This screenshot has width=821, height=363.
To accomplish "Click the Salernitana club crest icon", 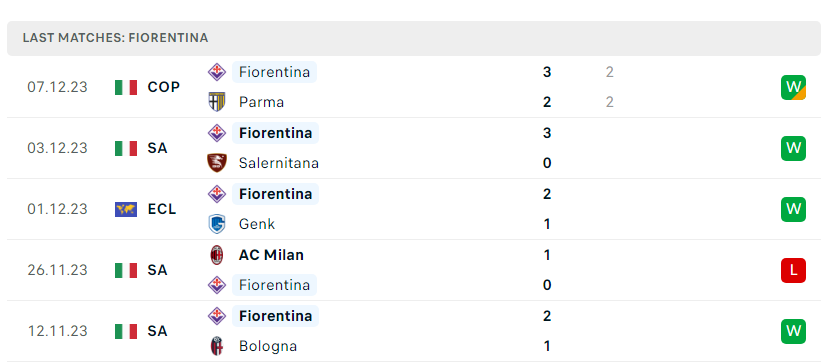I will 216,163.
